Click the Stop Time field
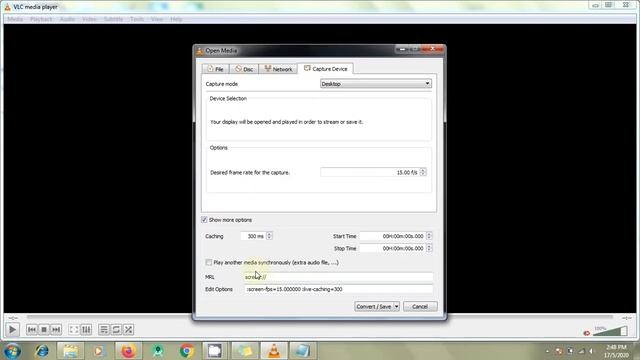640x360 pixels. pyautogui.click(x=393, y=248)
